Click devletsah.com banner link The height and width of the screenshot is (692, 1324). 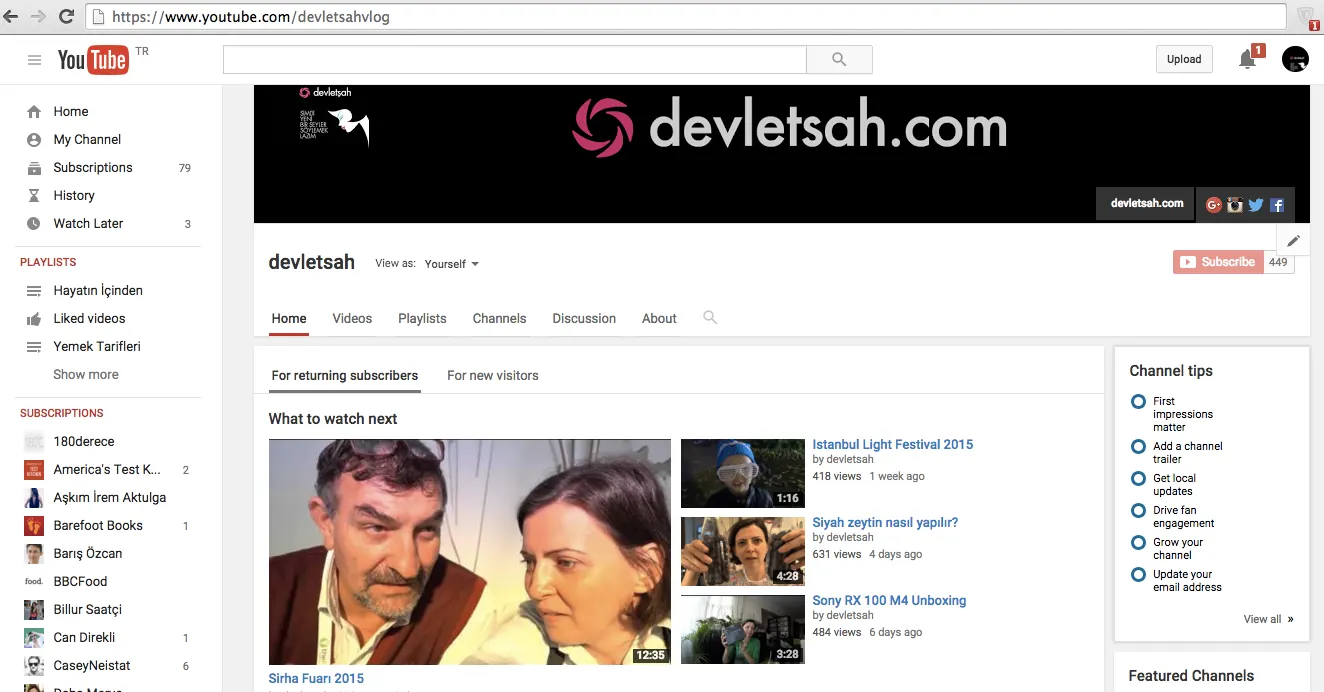coord(1147,203)
